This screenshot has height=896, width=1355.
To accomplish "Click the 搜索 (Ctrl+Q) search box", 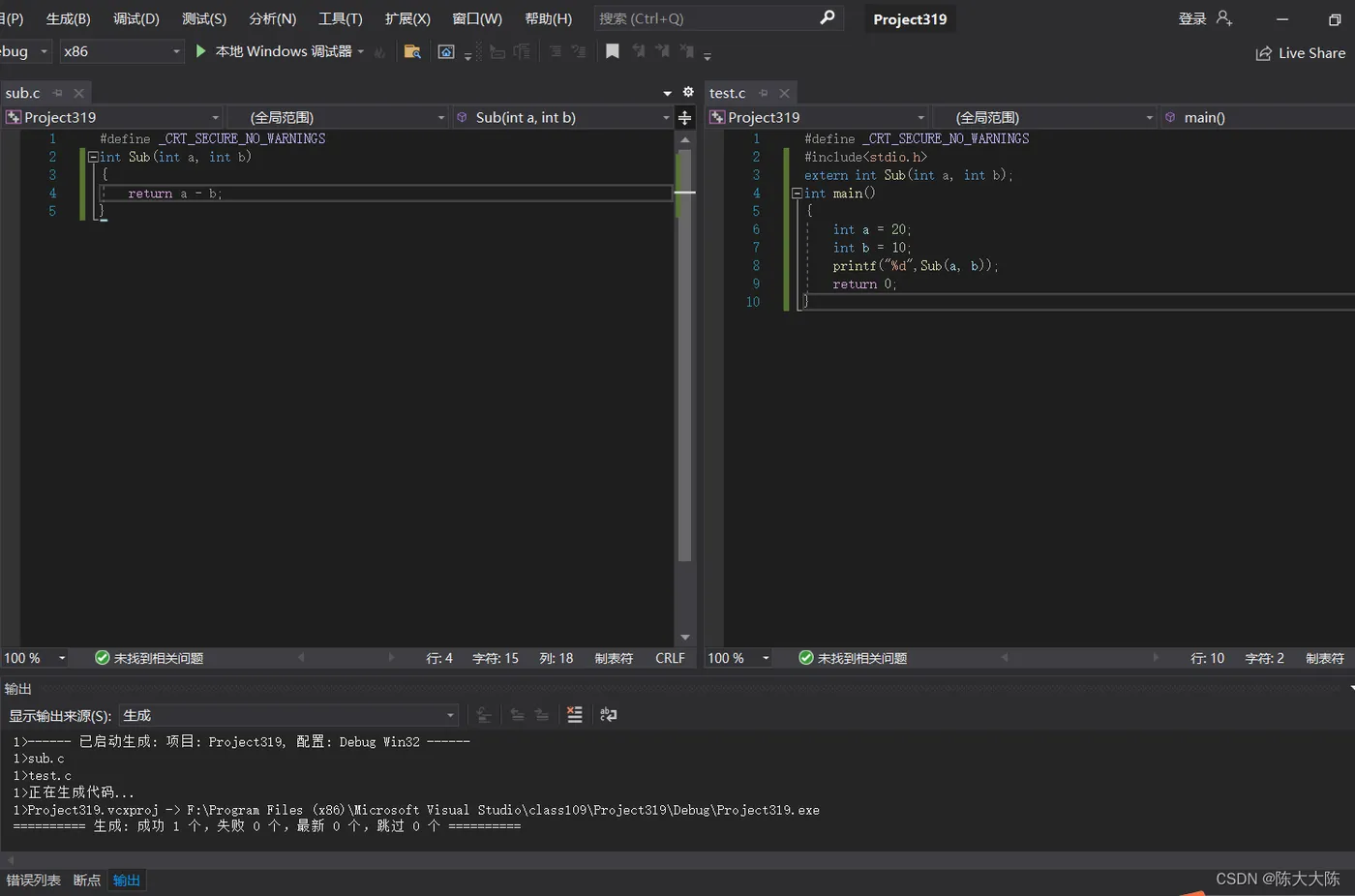I will tap(717, 18).
